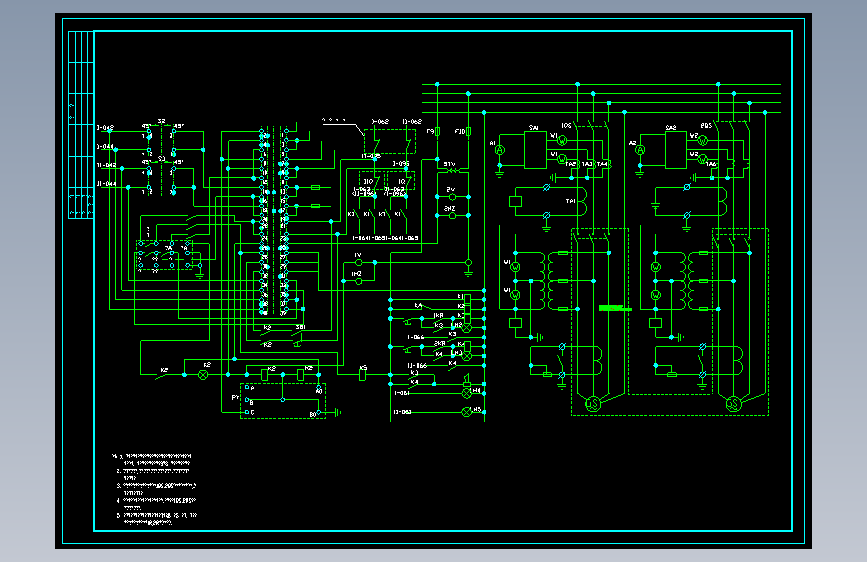Click the I-042 terminal label
867x562 pixels.
tap(105, 128)
